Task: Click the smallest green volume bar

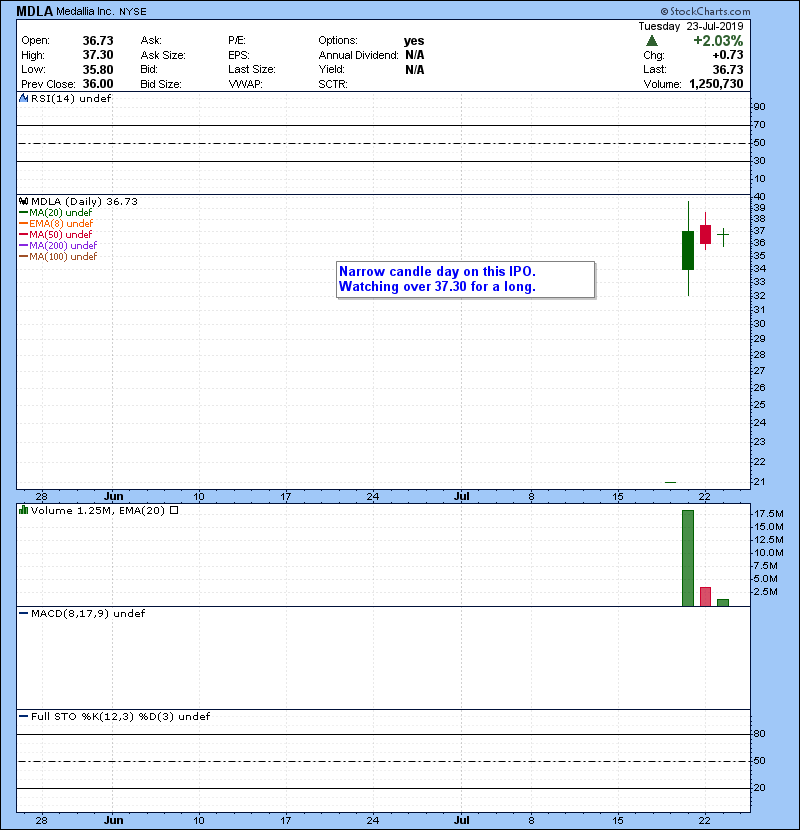Action: (723, 602)
